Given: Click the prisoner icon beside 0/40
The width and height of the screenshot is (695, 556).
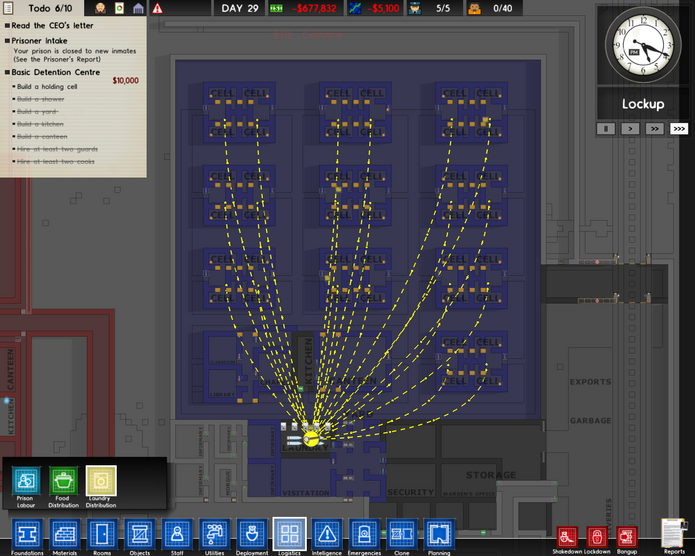Looking at the screenshot, I should [474, 8].
